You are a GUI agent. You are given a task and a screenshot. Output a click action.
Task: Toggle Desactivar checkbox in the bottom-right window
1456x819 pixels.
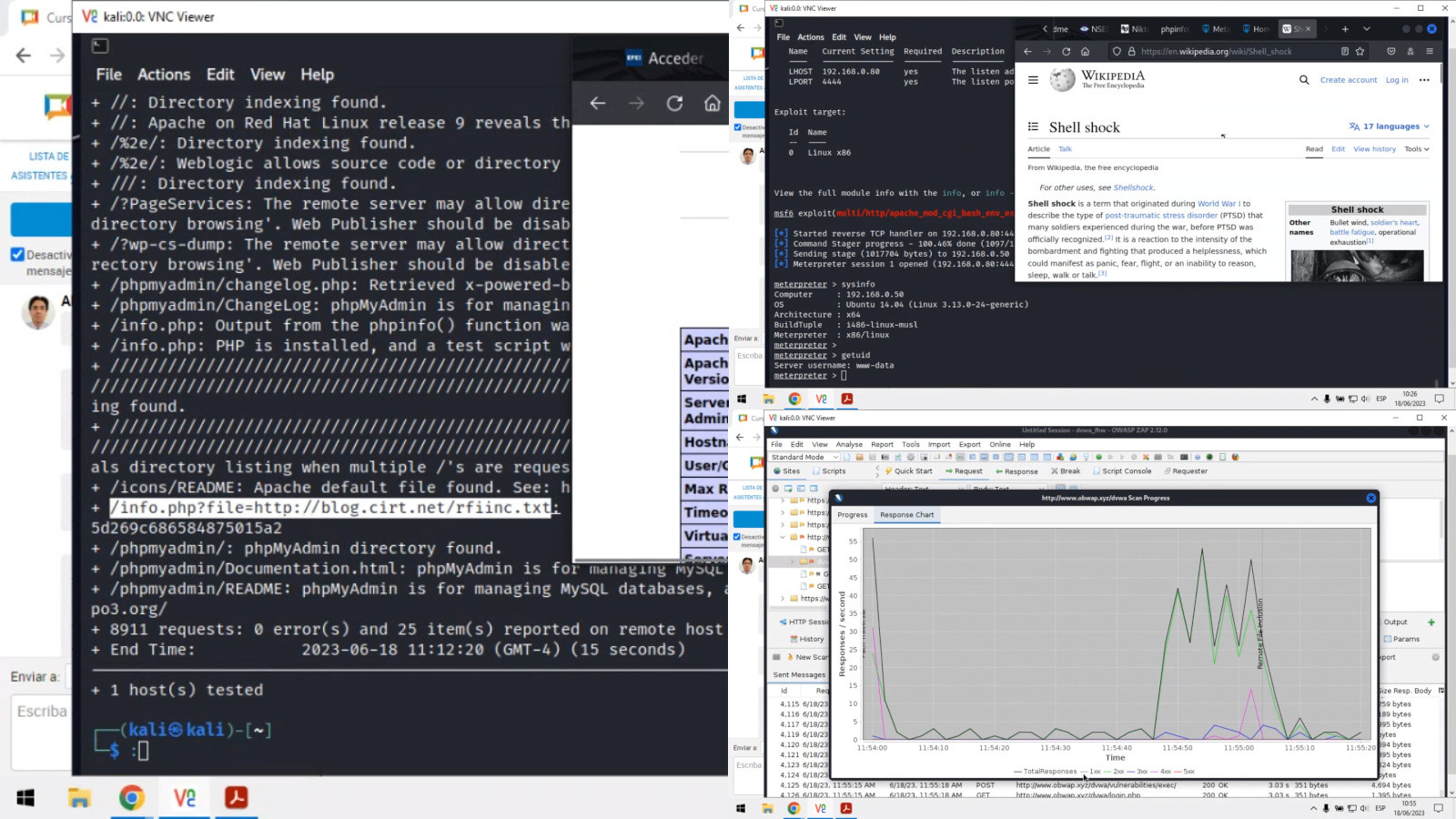737,537
